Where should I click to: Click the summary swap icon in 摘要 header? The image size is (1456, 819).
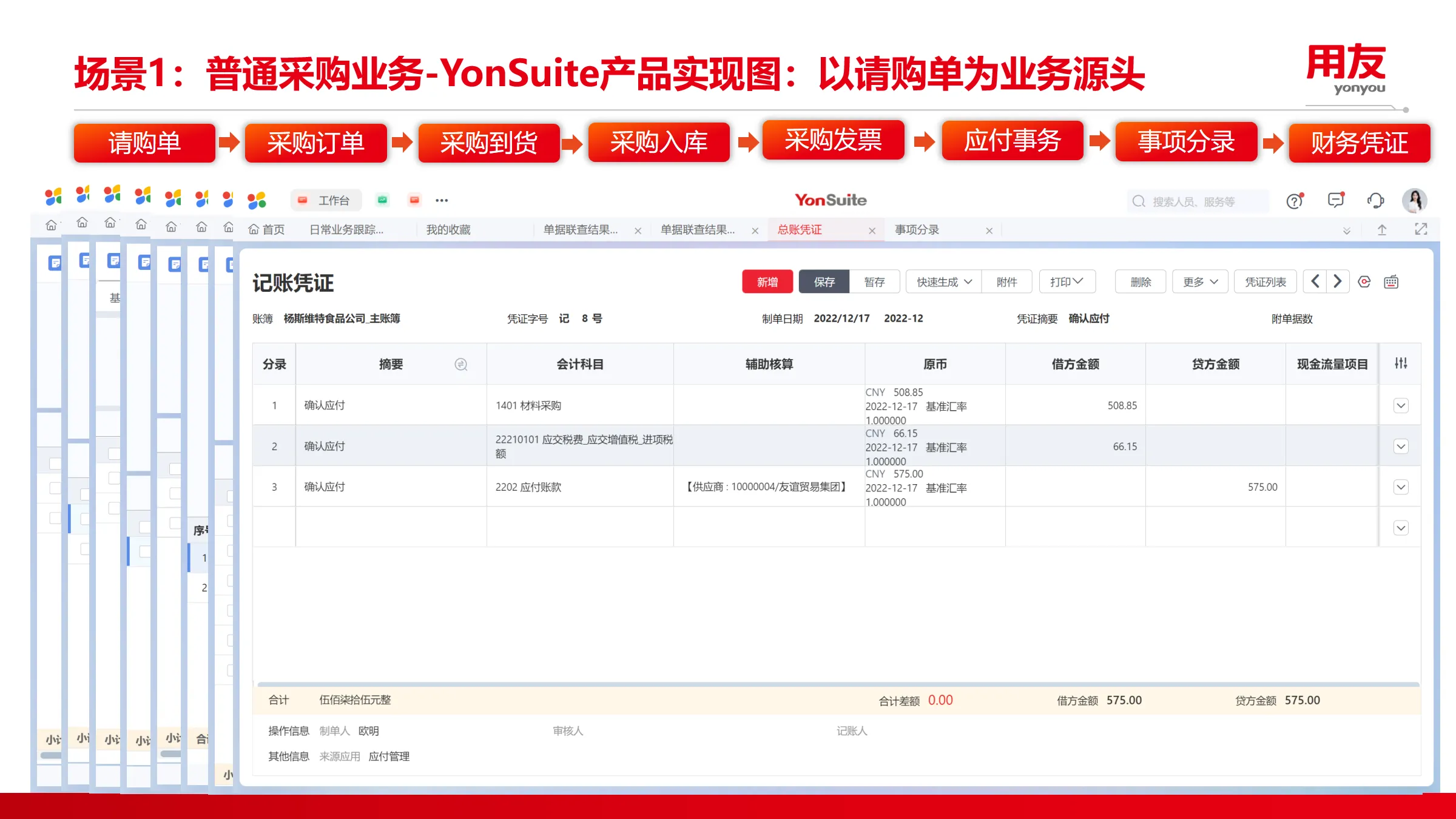(x=461, y=364)
